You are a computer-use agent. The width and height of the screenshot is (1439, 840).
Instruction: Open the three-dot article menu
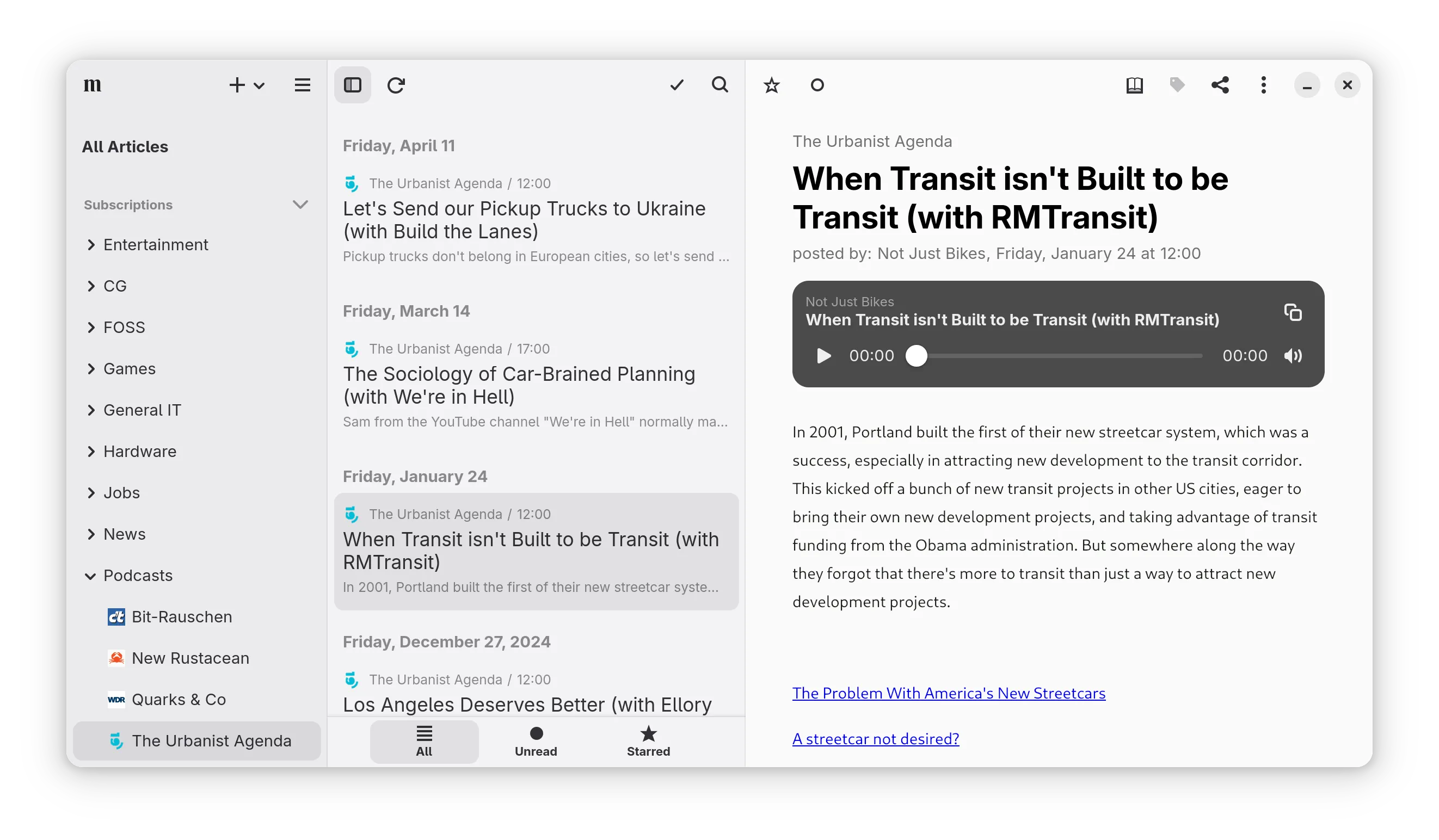[1263, 85]
